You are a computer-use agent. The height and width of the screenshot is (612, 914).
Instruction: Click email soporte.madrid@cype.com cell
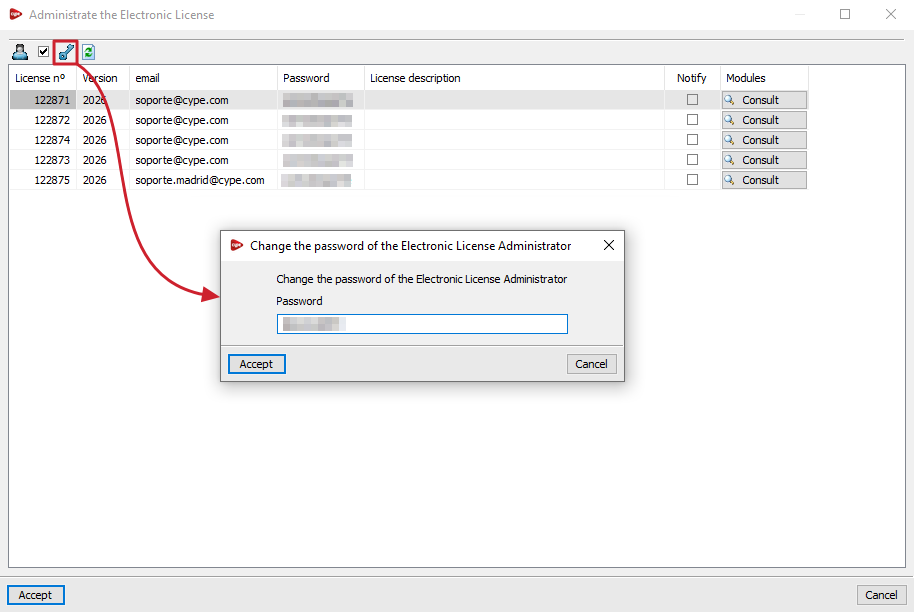[x=203, y=180]
